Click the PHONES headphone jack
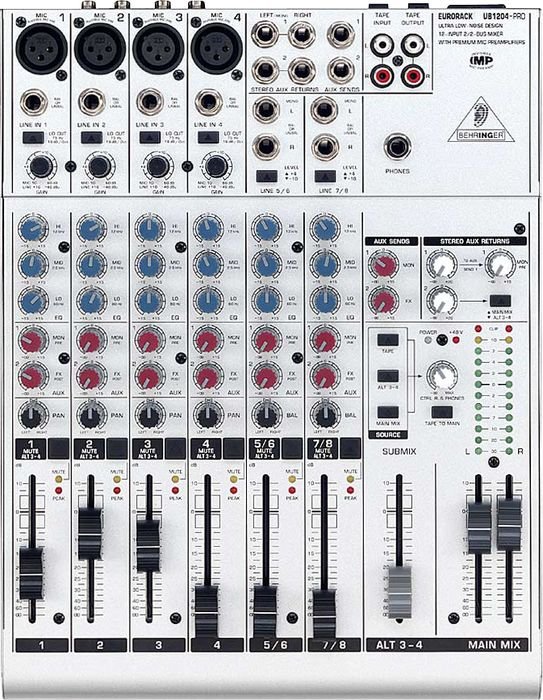 pos(397,146)
